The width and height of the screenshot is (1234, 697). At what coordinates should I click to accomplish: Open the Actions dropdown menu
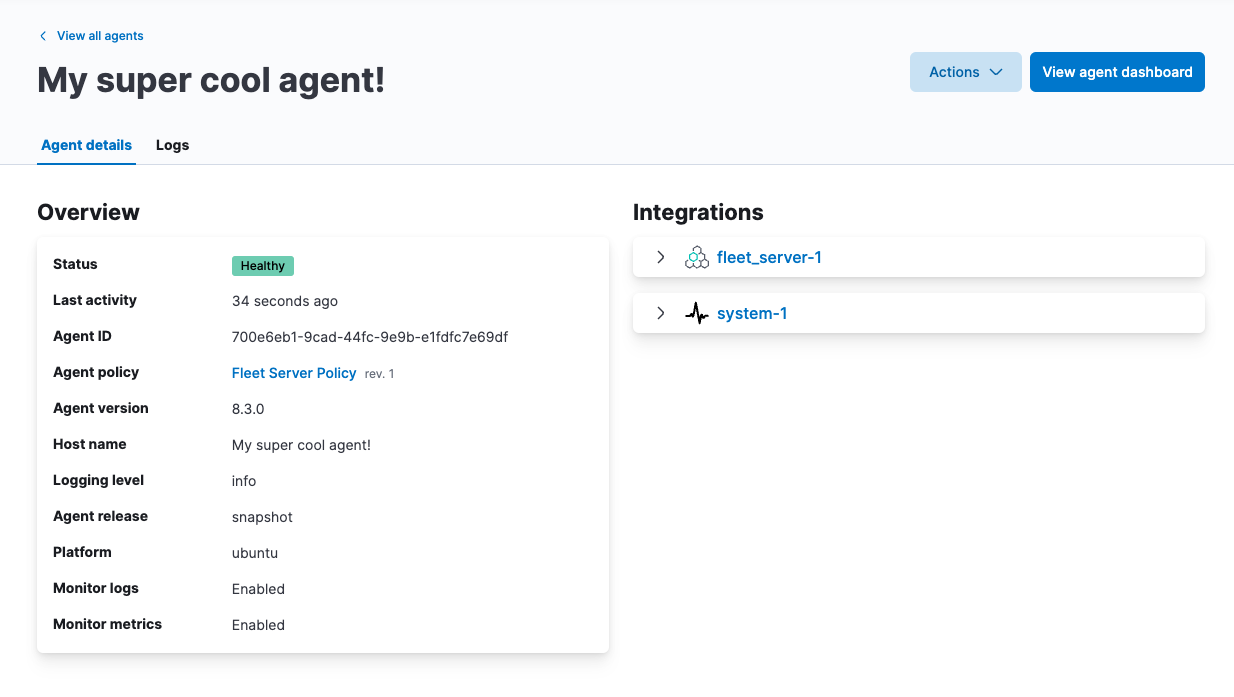click(x=965, y=72)
